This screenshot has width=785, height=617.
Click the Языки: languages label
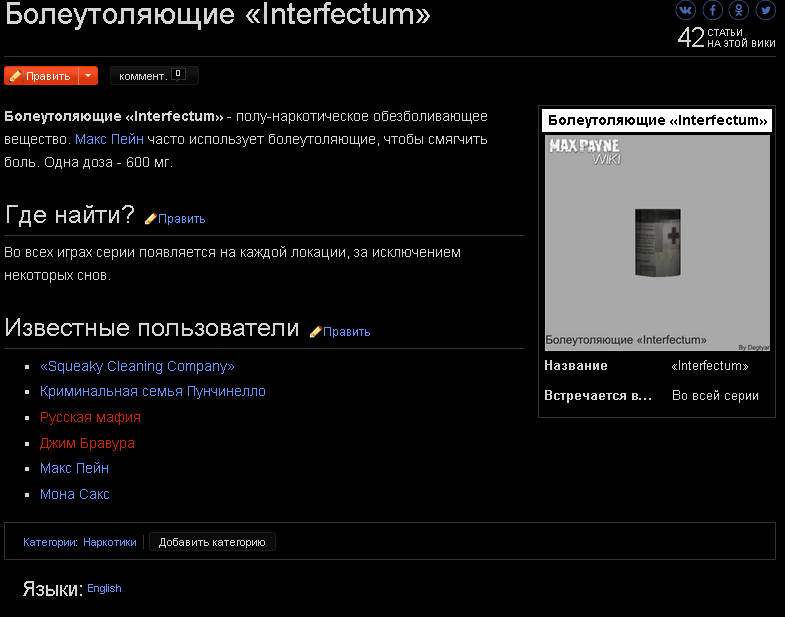53,589
